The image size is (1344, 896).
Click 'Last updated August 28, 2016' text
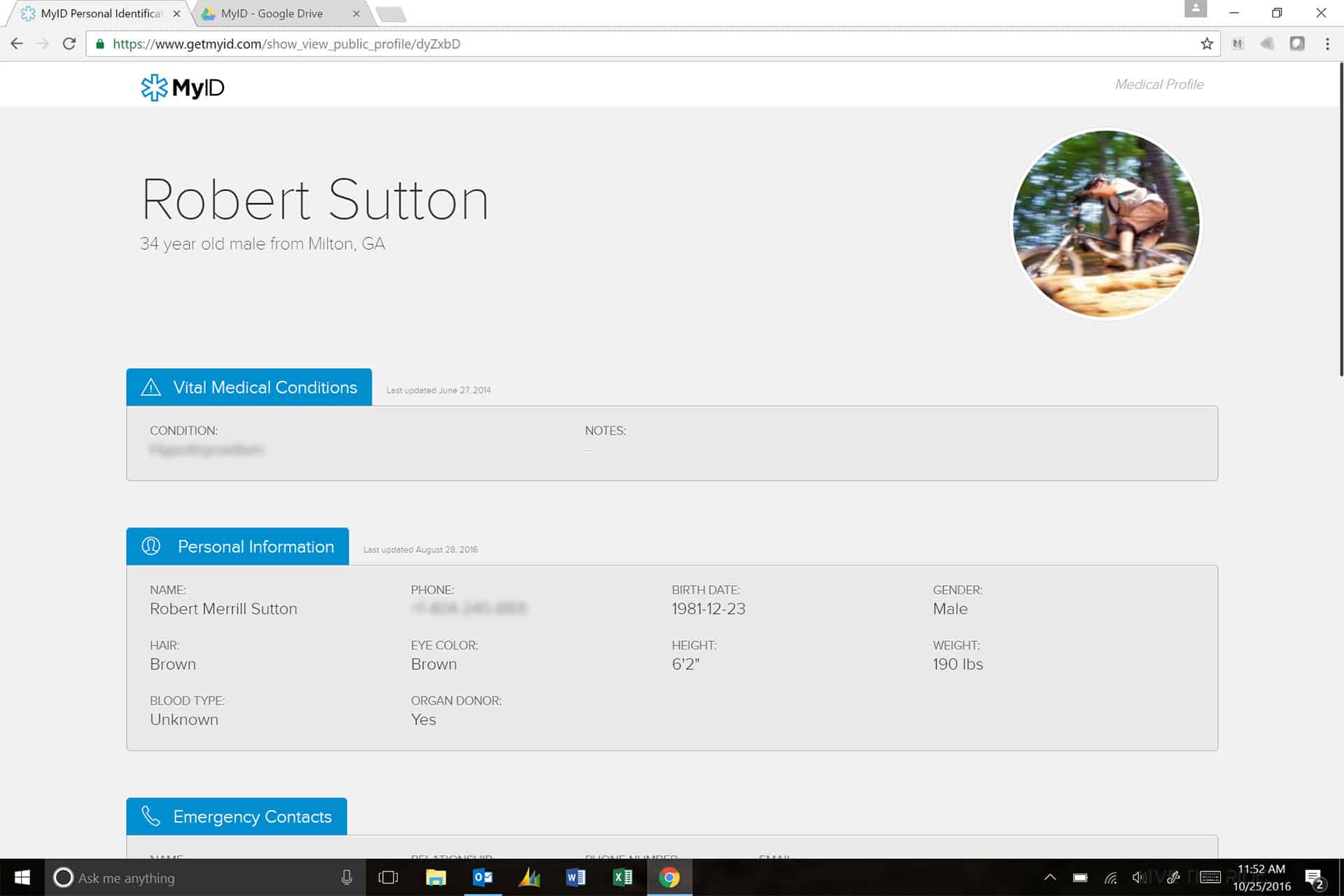coord(420,549)
